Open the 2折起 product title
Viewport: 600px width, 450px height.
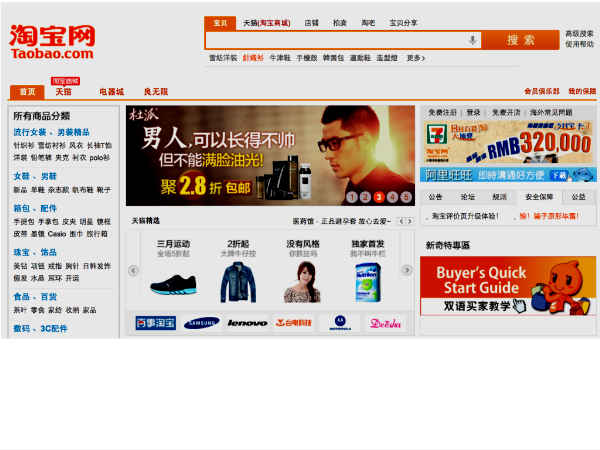(238, 244)
